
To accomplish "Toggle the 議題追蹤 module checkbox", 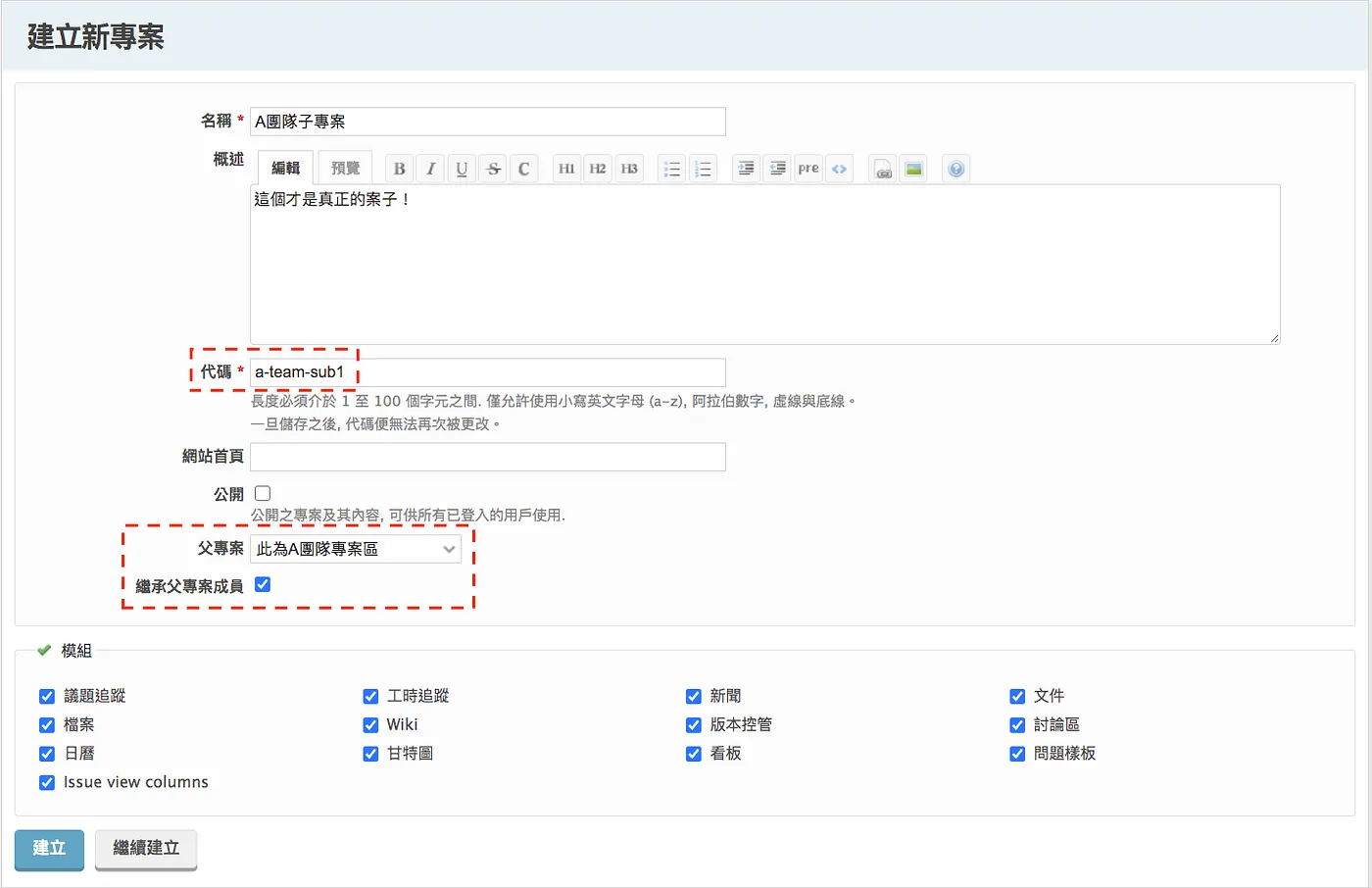I will [47, 696].
